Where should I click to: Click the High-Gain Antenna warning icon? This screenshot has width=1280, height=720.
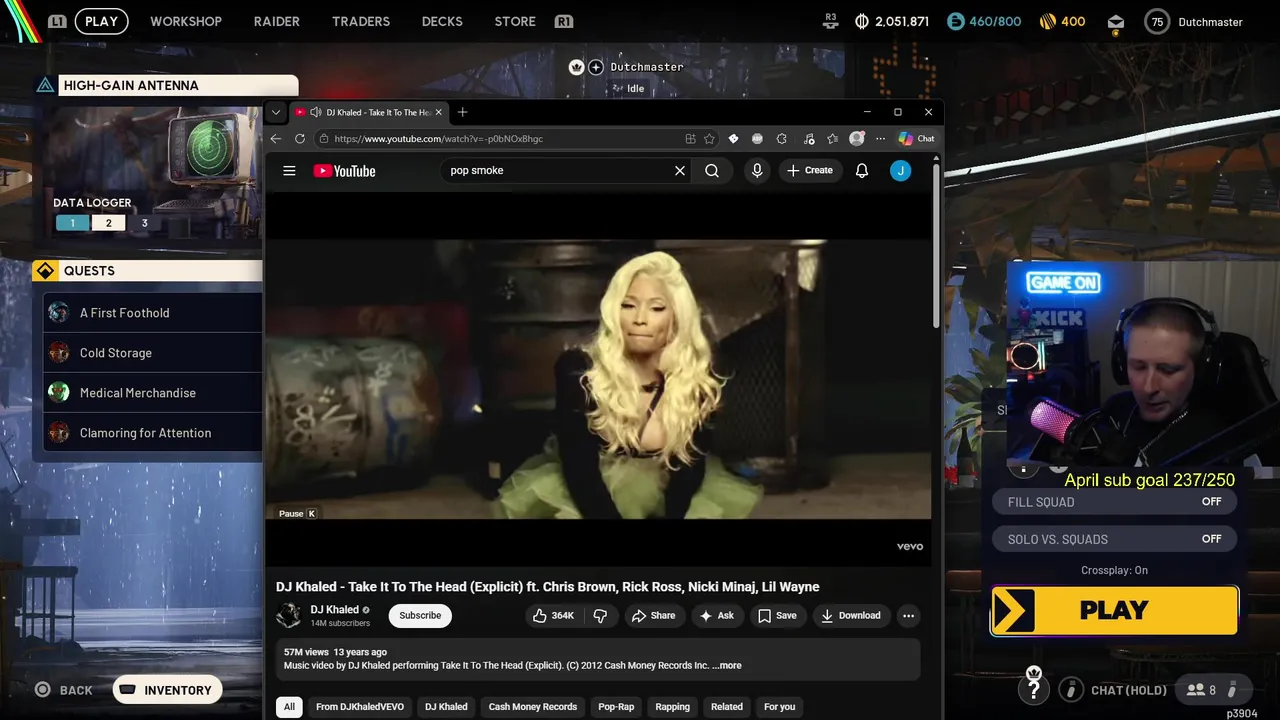click(45, 85)
